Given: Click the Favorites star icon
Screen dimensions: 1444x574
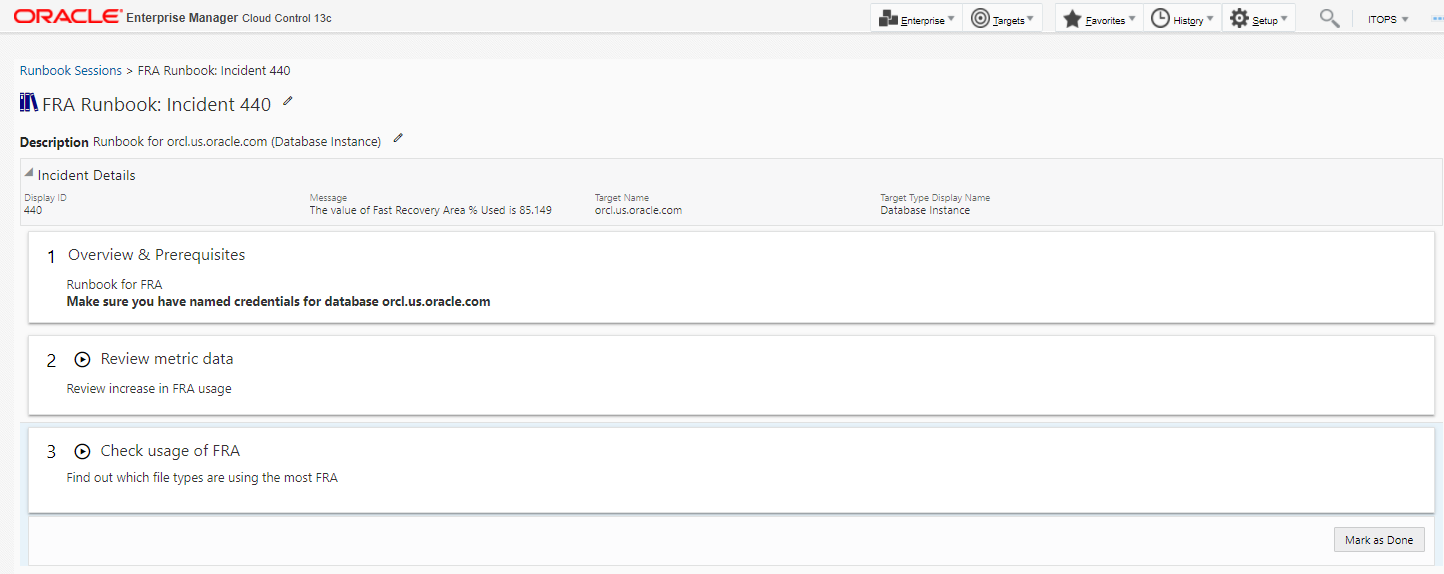Looking at the screenshot, I should [x=1072, y=18].
